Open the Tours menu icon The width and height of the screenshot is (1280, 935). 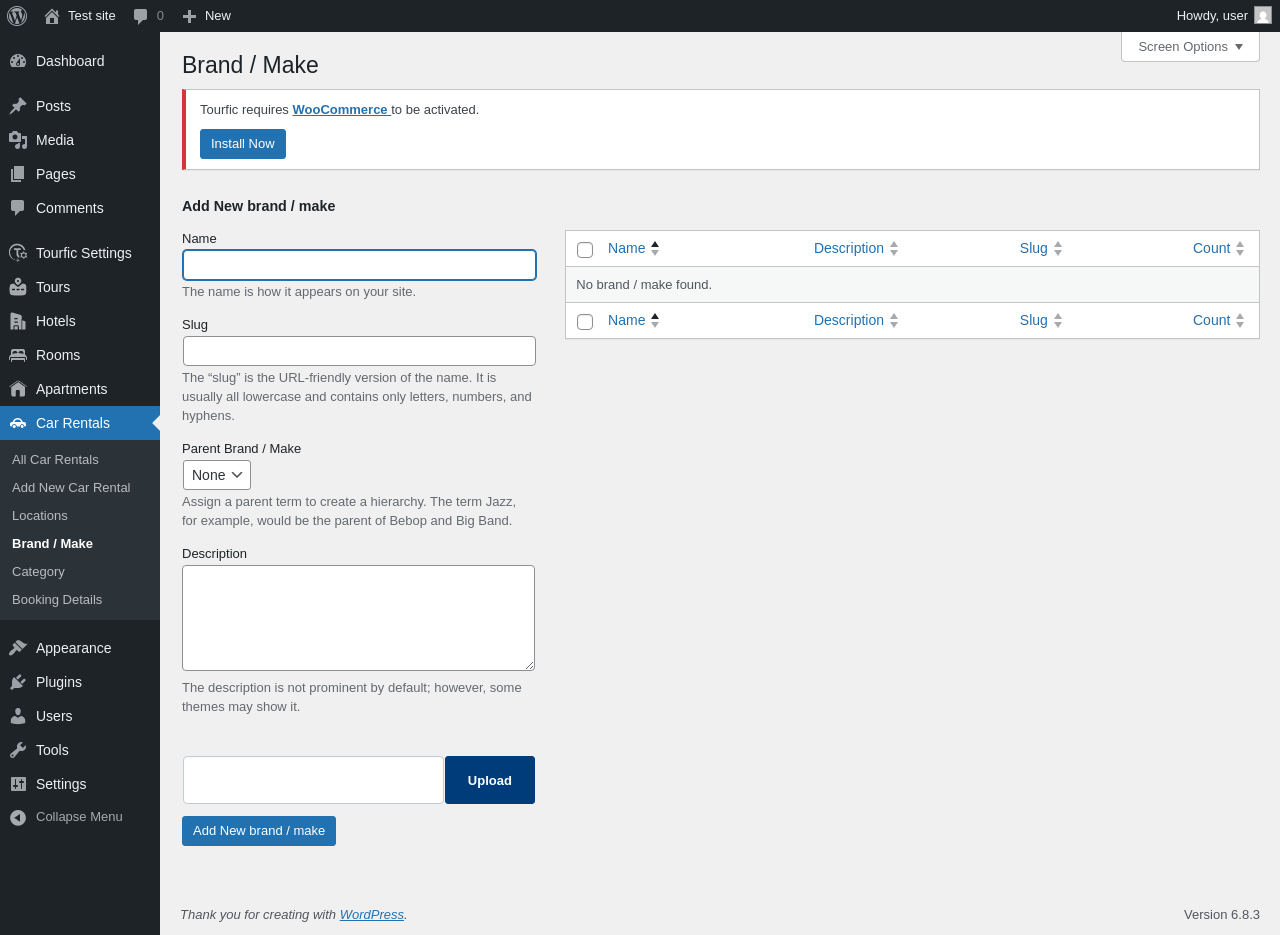coord(18,287)
